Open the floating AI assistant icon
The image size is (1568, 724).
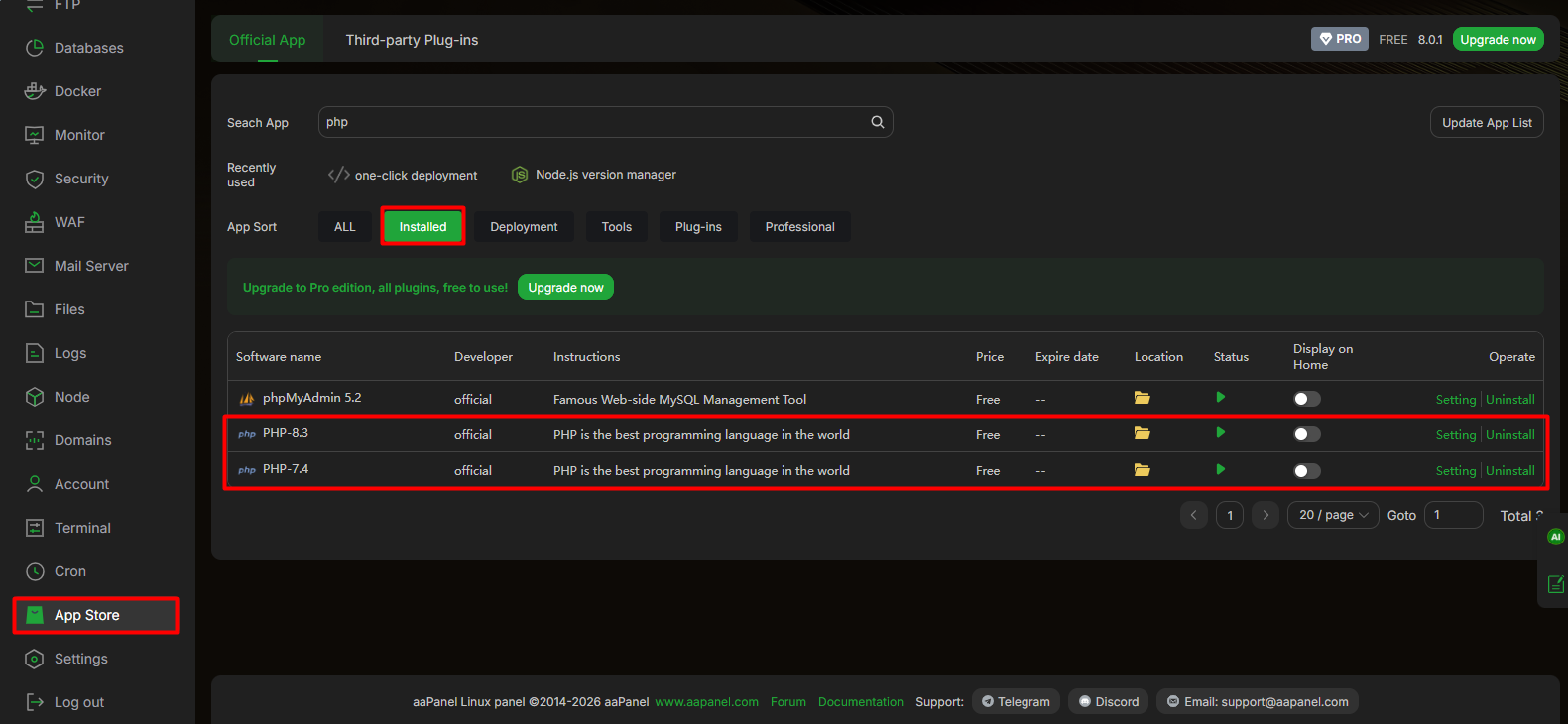[x=1555, y=537]
